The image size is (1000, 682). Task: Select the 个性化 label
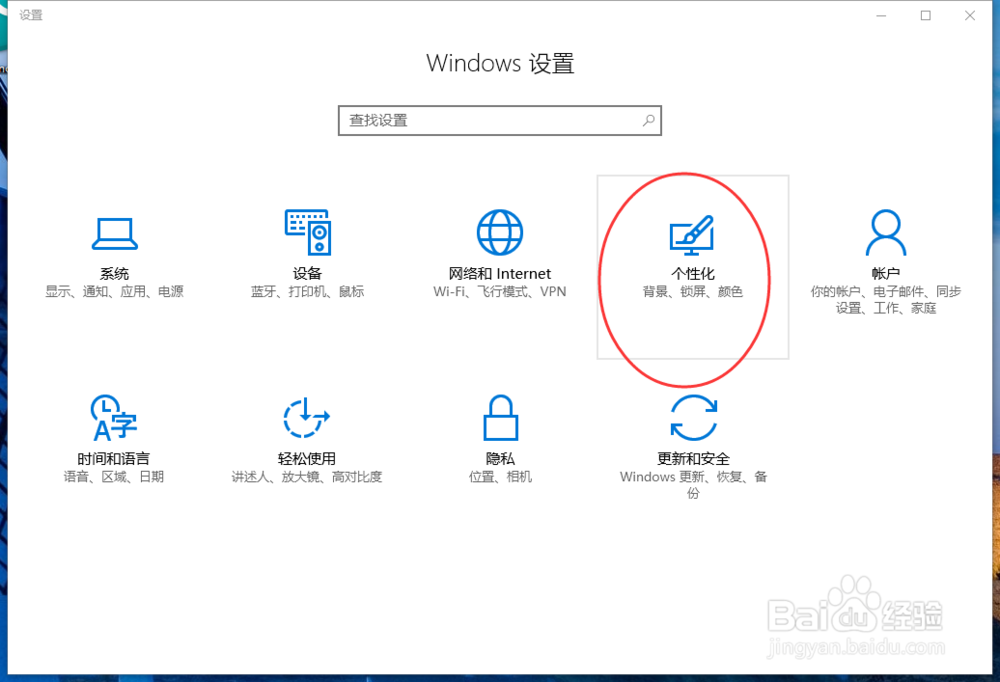[693, 274]
